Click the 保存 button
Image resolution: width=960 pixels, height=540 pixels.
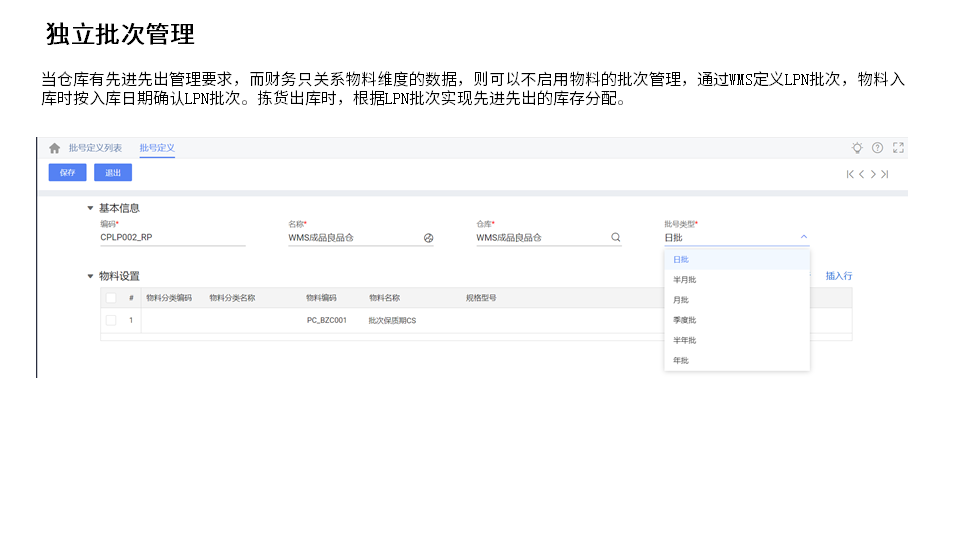tap(67, 172)
